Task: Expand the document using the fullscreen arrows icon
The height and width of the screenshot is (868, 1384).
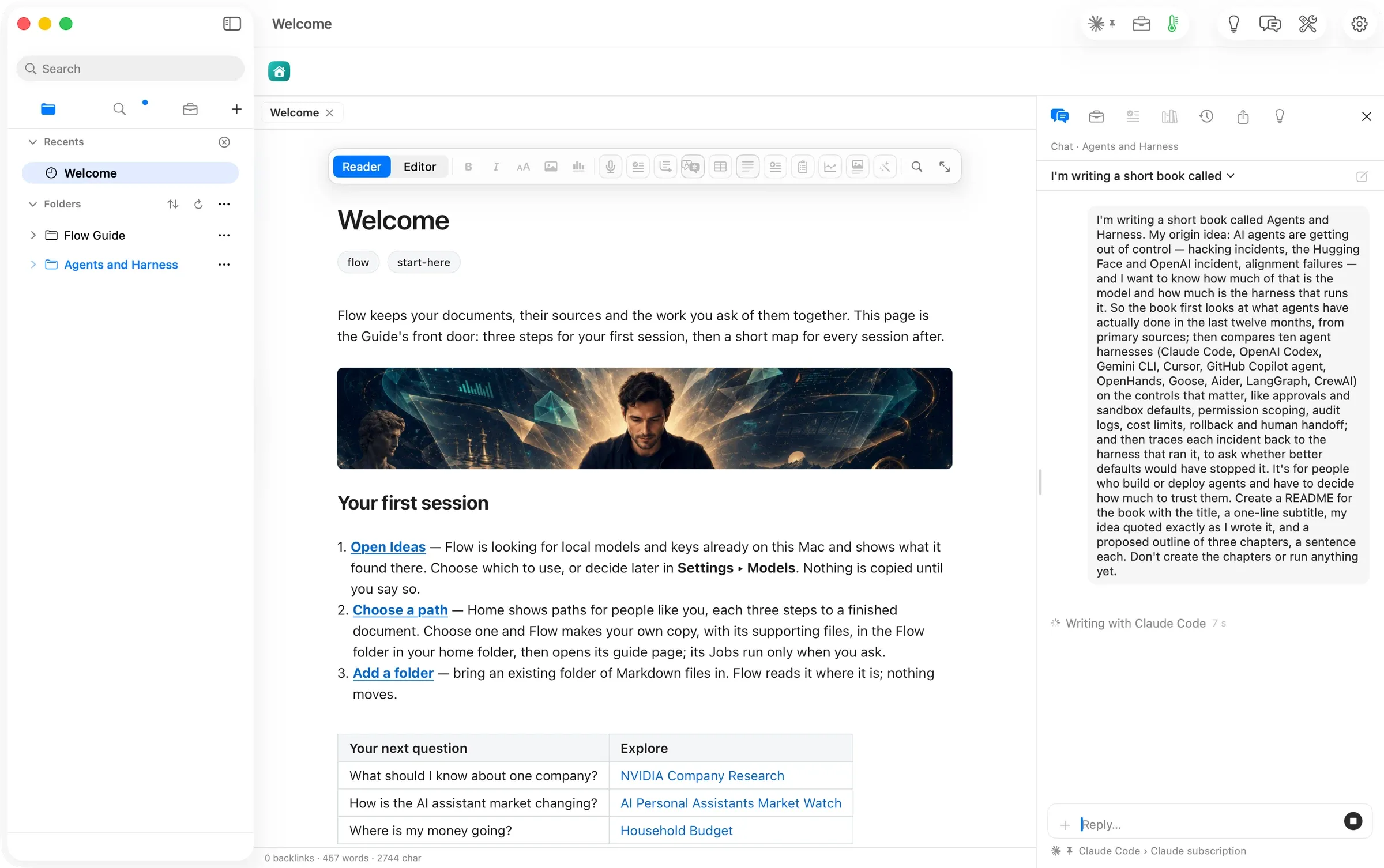Action: click(945, 167)
